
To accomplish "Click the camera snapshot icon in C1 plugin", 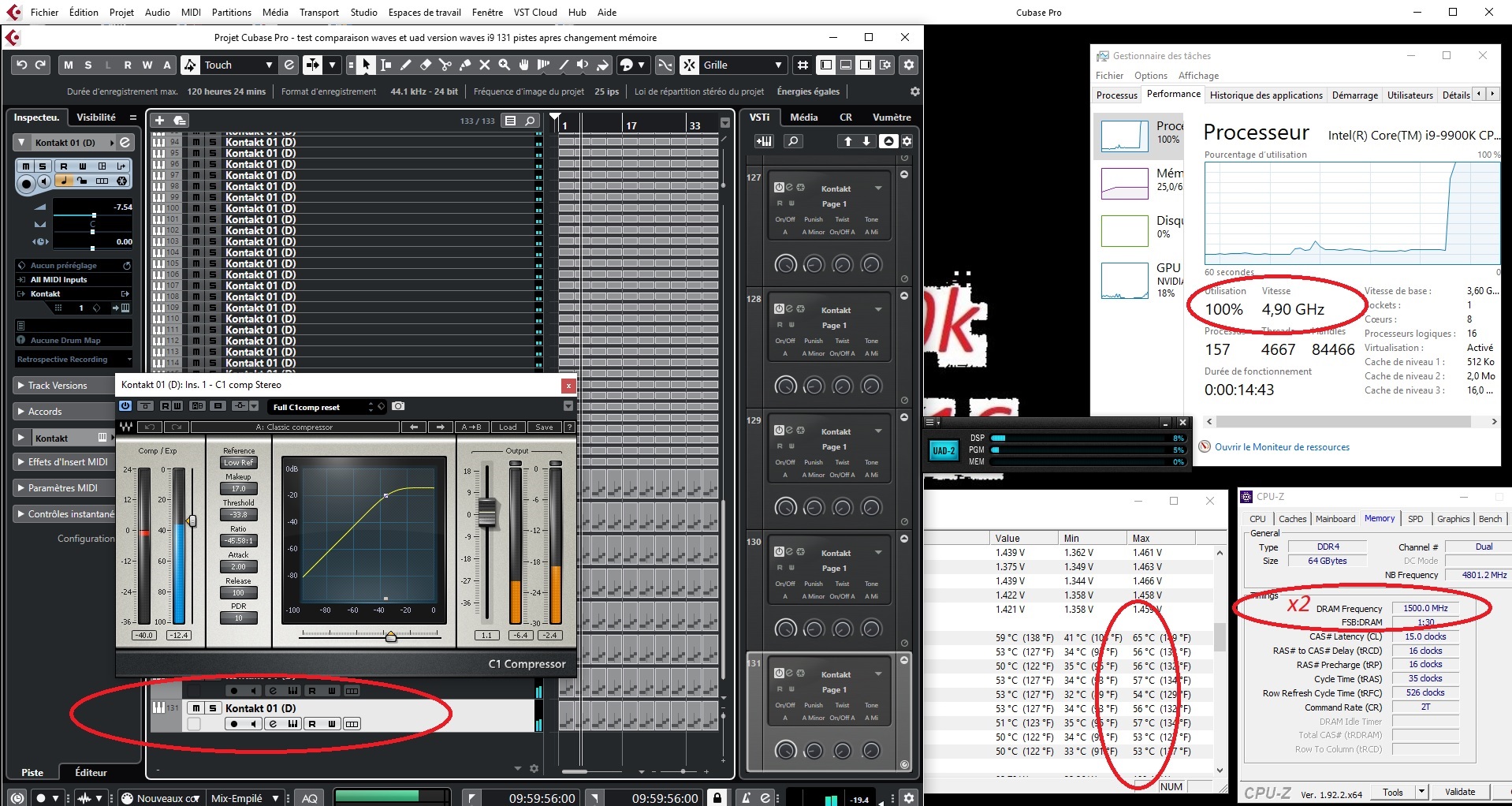I will coord(398,406).
